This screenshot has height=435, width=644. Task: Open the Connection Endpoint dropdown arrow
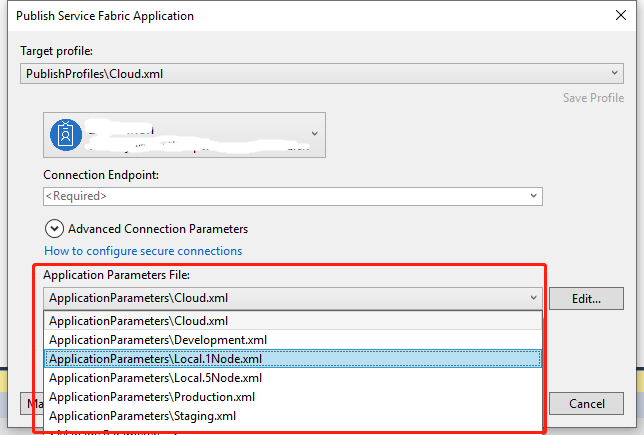(534, 196)
